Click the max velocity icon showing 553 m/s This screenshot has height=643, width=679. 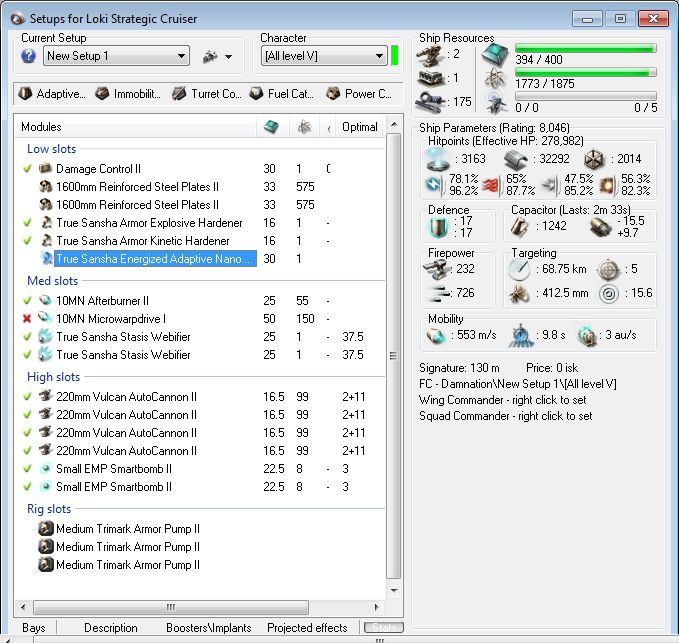coord(436,335)
